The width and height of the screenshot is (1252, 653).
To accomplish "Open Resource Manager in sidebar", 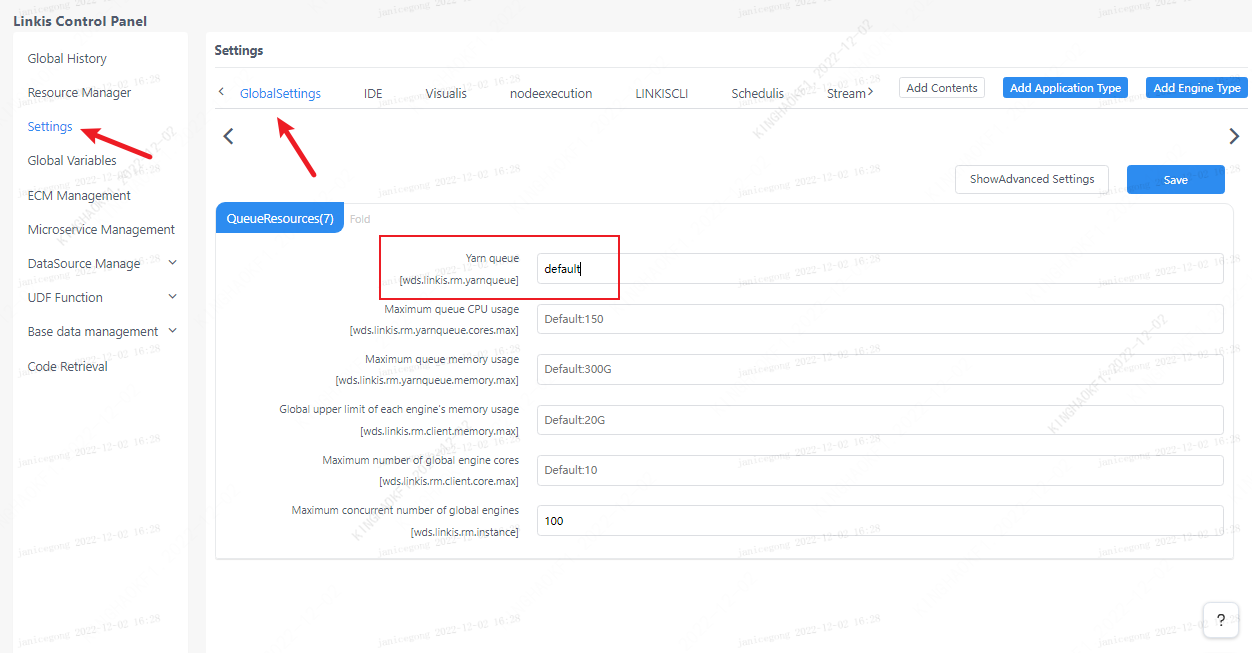I will (x=79, y=92).
